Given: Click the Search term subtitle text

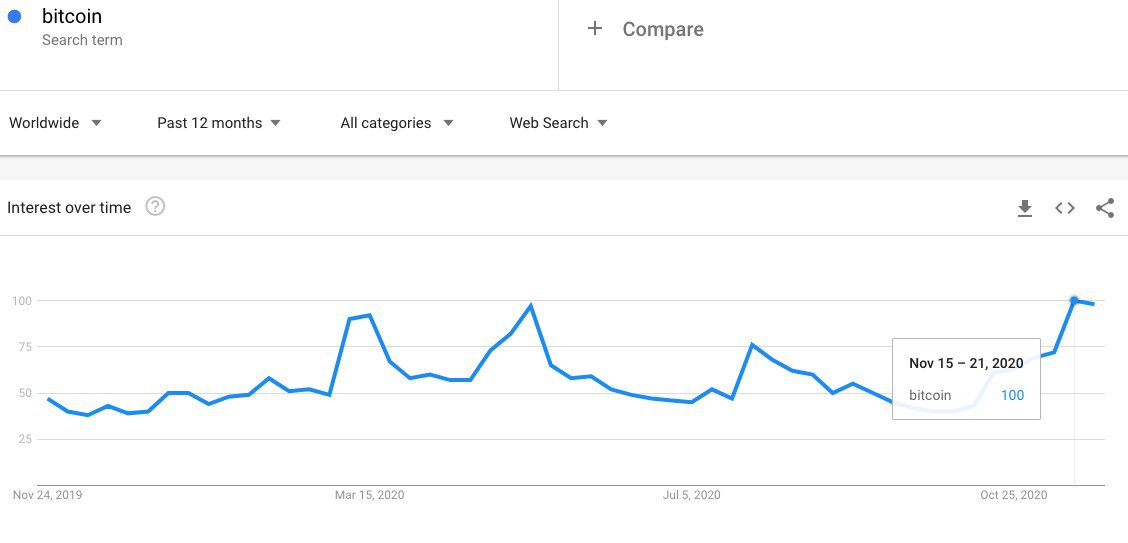Looking at the screenshot, I should pos(82,40).
